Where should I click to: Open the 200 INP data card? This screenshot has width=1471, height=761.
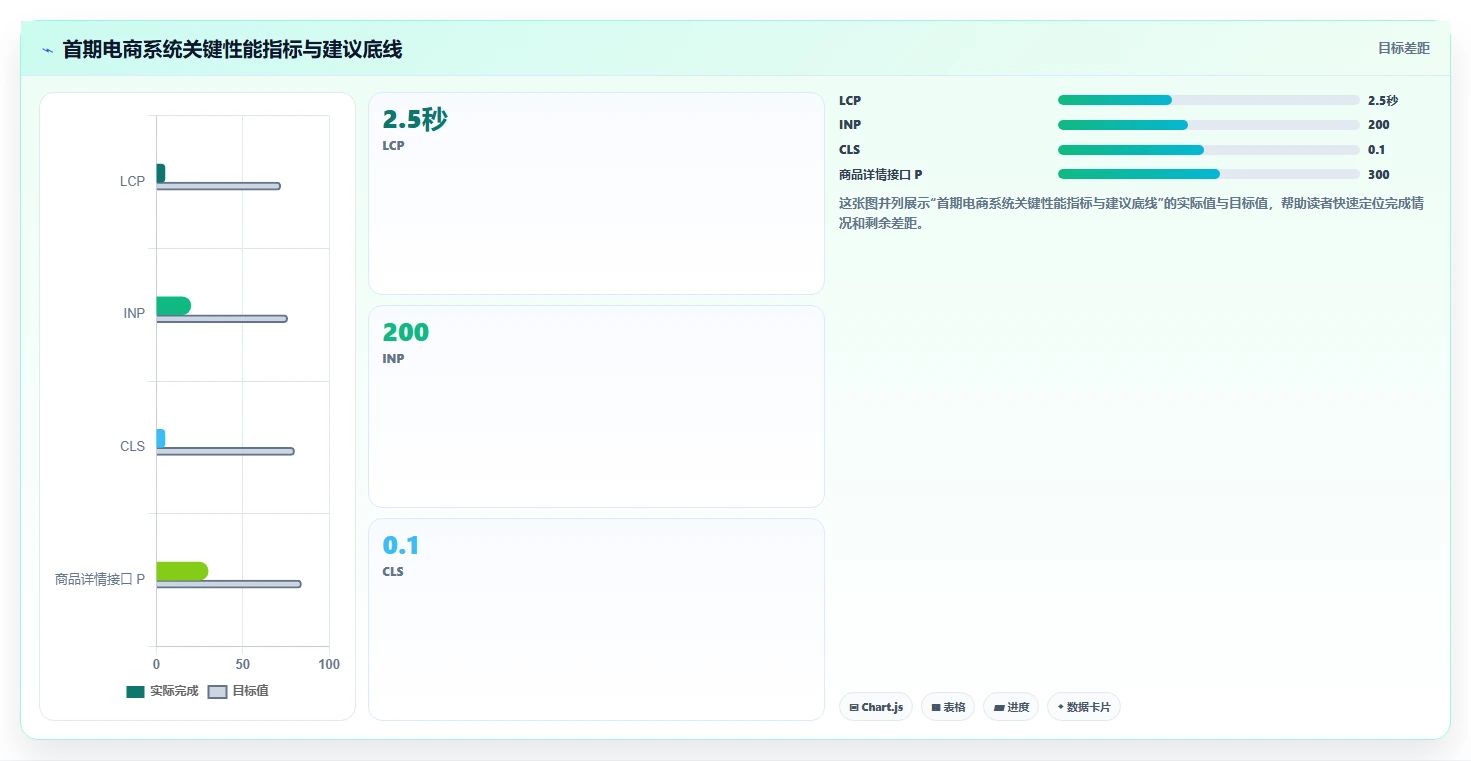[x=596, y=407]
